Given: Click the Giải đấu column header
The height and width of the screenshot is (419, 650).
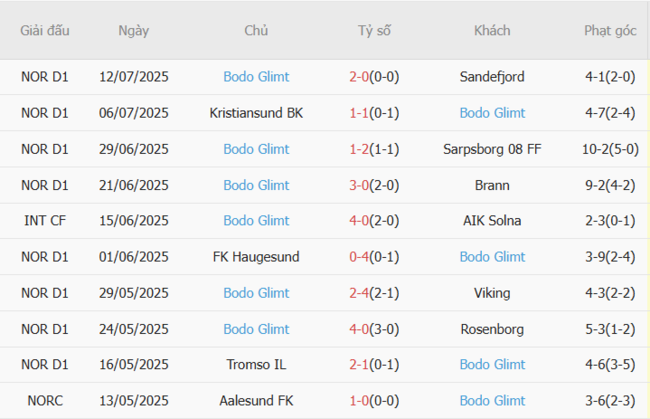Looking at the screenshot, I should pyautogui.click(x=45, y=31).
